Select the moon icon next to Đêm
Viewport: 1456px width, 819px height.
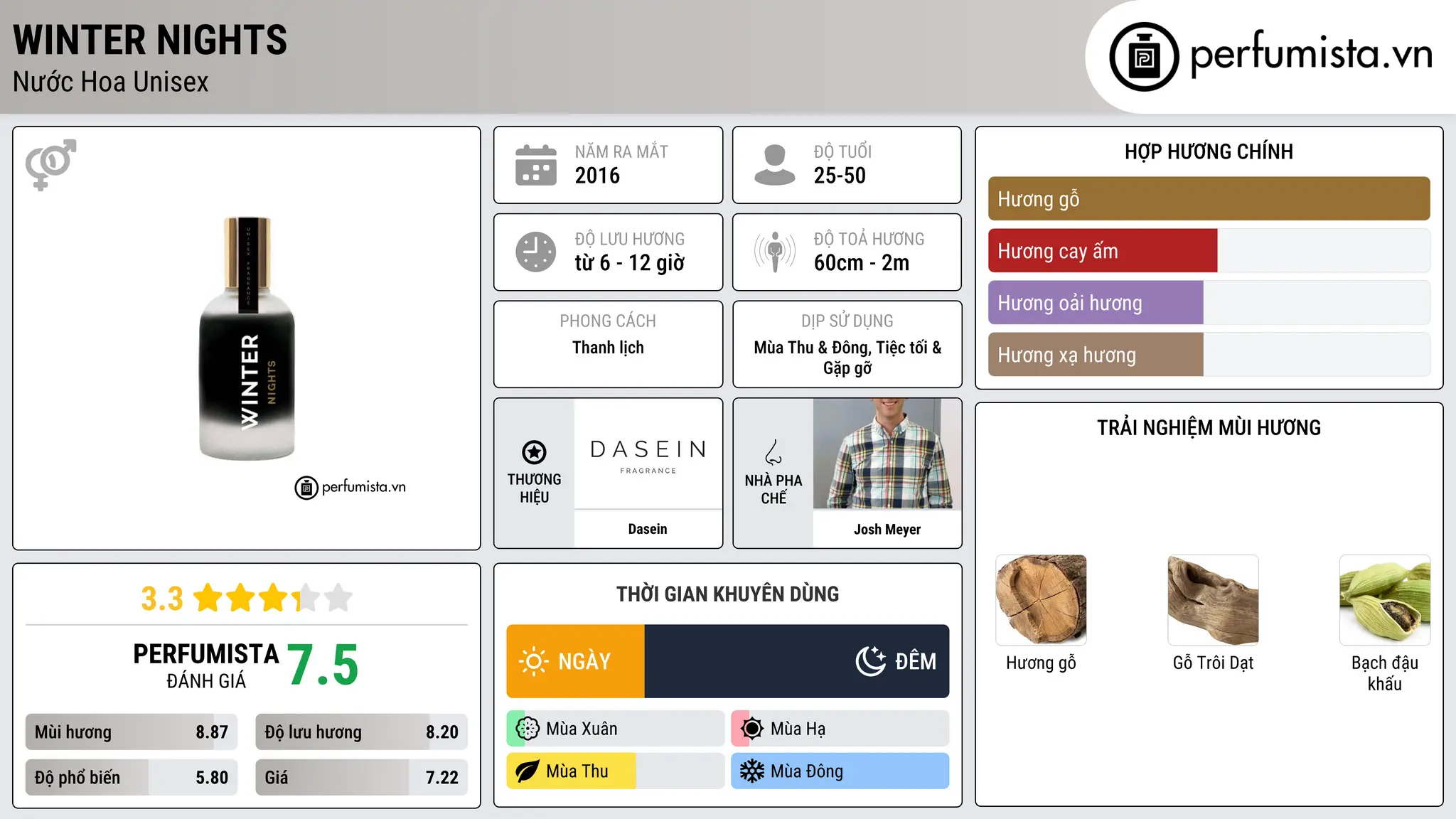click(871, 661)
